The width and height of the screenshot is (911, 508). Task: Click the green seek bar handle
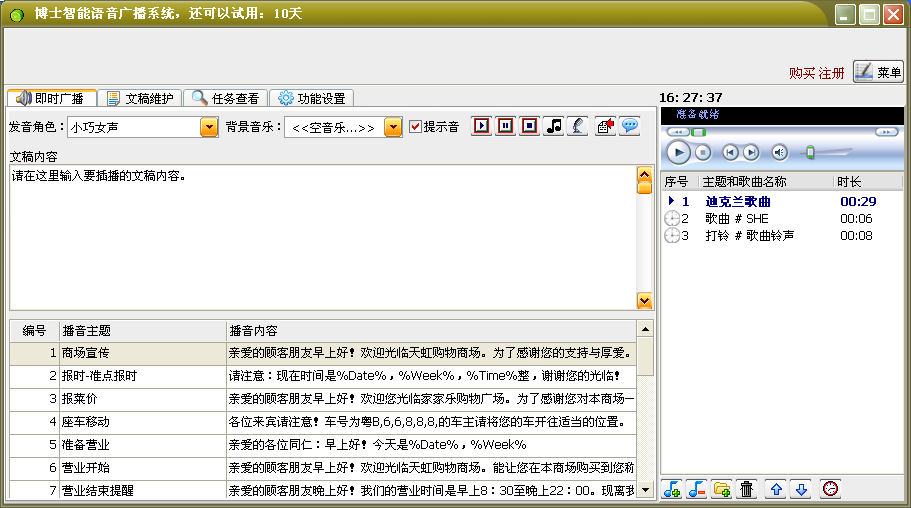(698, 132)
